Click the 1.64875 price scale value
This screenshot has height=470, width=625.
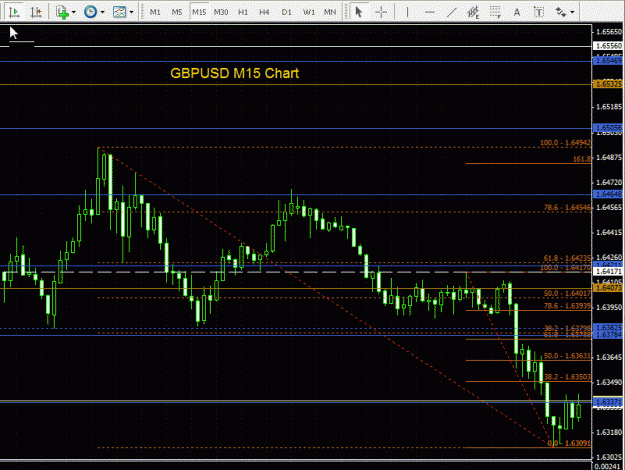coord(609,158)
